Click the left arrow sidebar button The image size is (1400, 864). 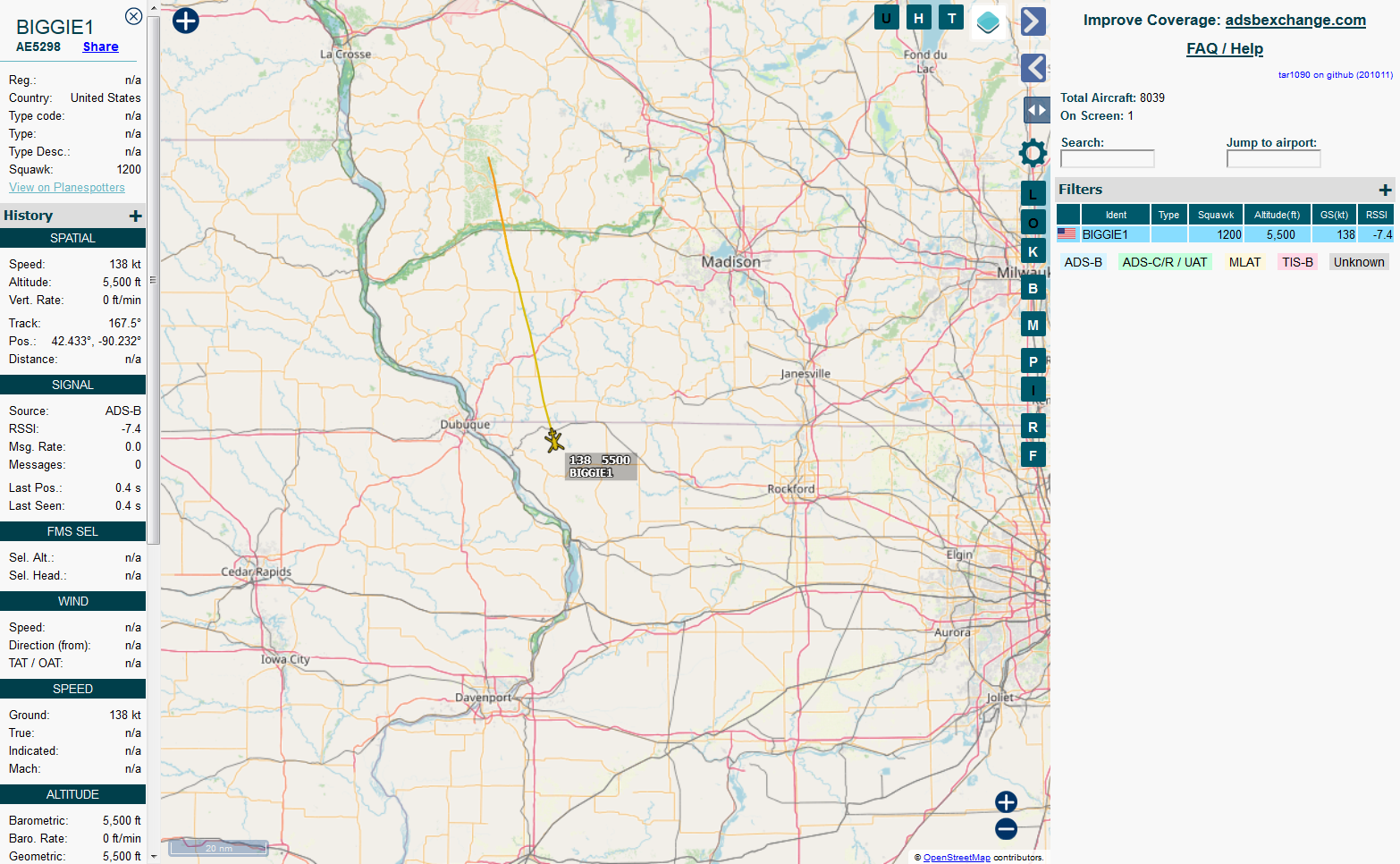pyautogui.click(x=1033, y=68)
